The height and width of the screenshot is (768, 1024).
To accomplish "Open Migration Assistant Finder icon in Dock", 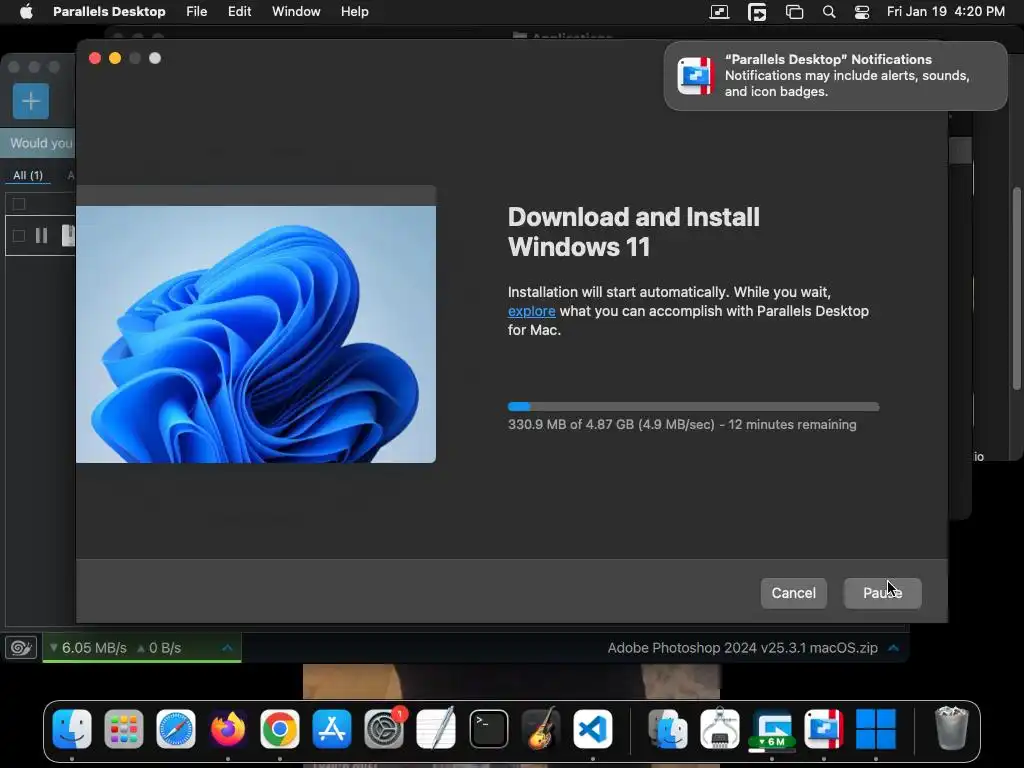I will click(667, 729).
